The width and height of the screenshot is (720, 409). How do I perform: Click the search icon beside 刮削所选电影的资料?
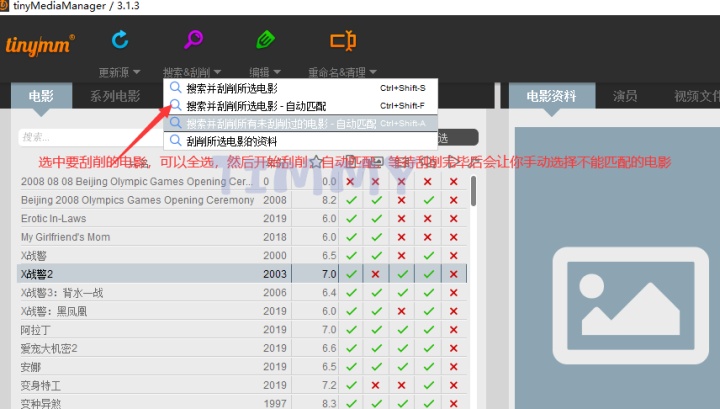click(175, 140)
